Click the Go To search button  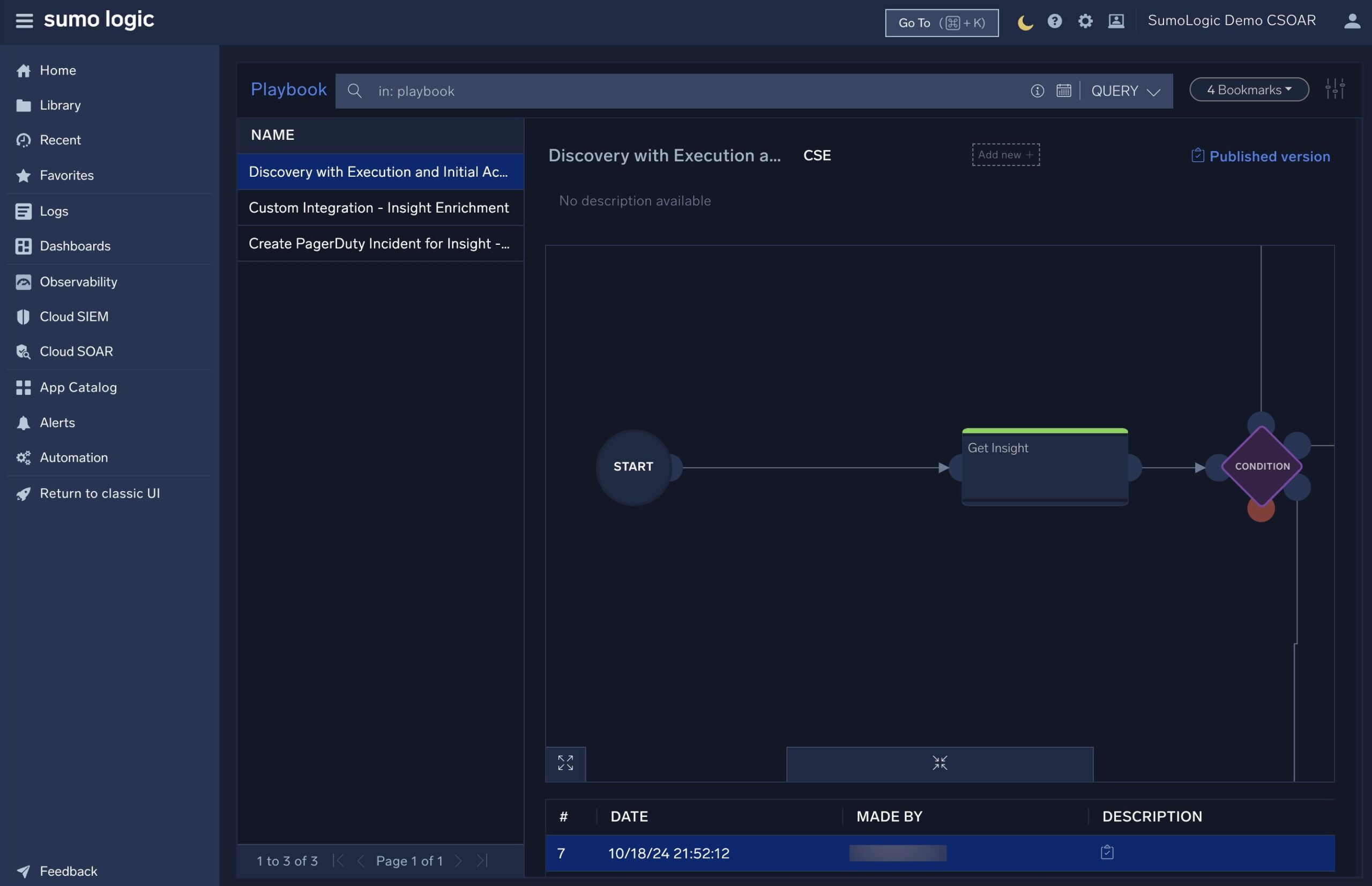pos(942,22)
